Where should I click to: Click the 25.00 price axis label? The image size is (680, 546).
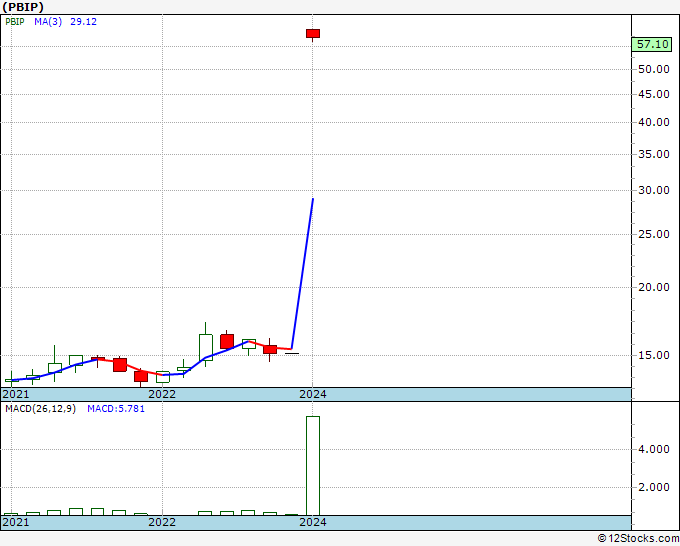pyautogui.click(x=654, y=234)
